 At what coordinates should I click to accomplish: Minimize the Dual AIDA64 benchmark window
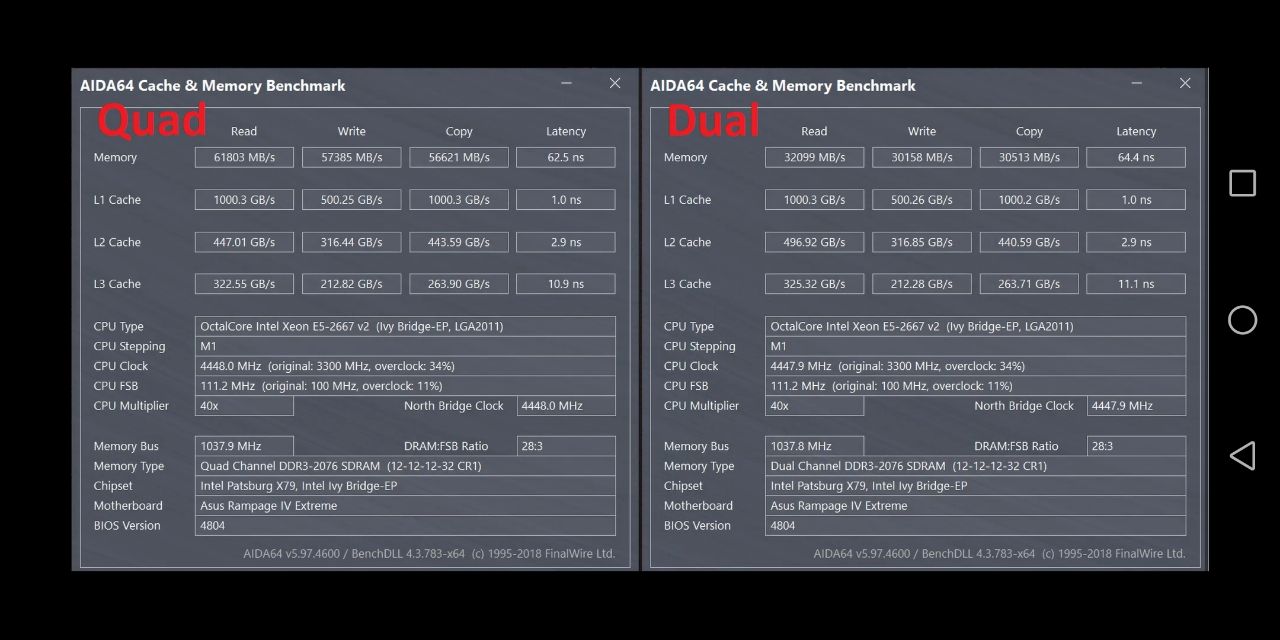pos(1137,84)
